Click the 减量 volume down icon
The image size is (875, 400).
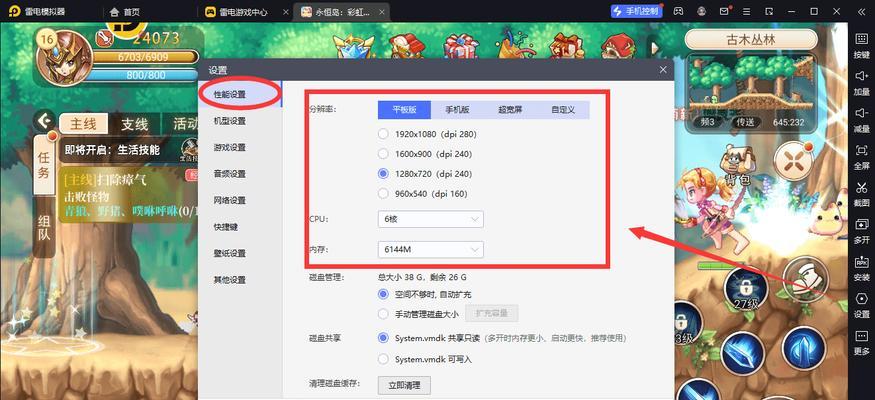(861, 113)
